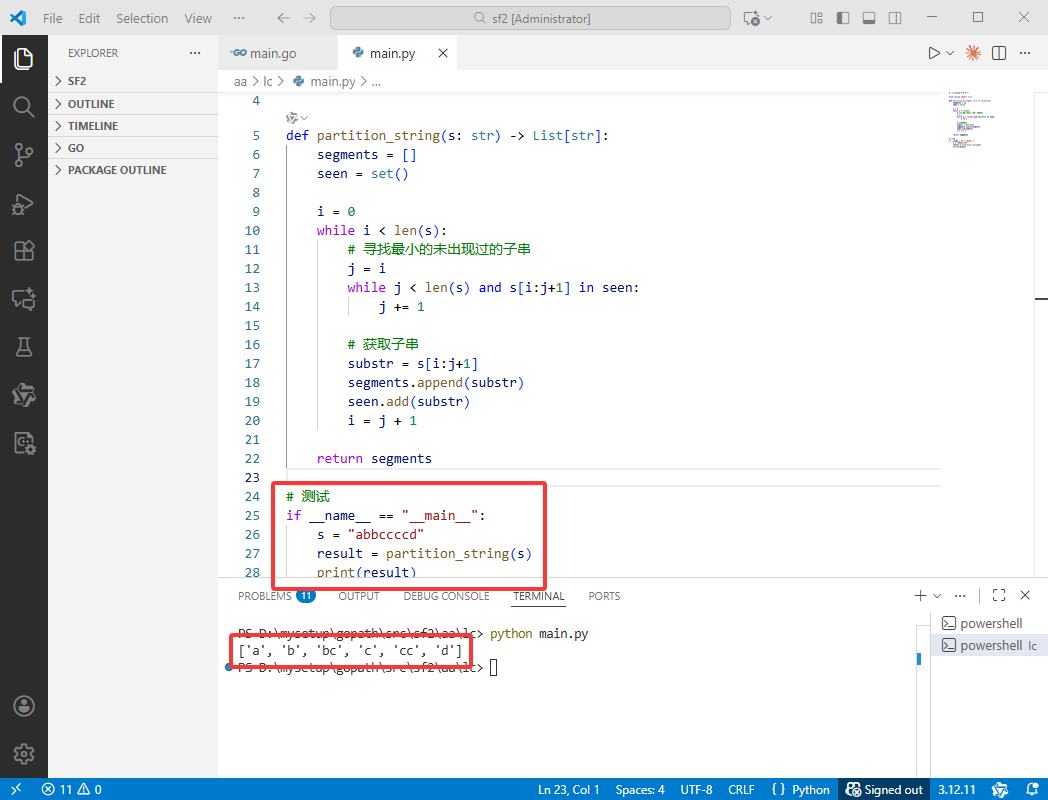Image resolution: width=1048 pixels, height=800 pixels.
Task: Open the Edit menu
Action: 89,18
